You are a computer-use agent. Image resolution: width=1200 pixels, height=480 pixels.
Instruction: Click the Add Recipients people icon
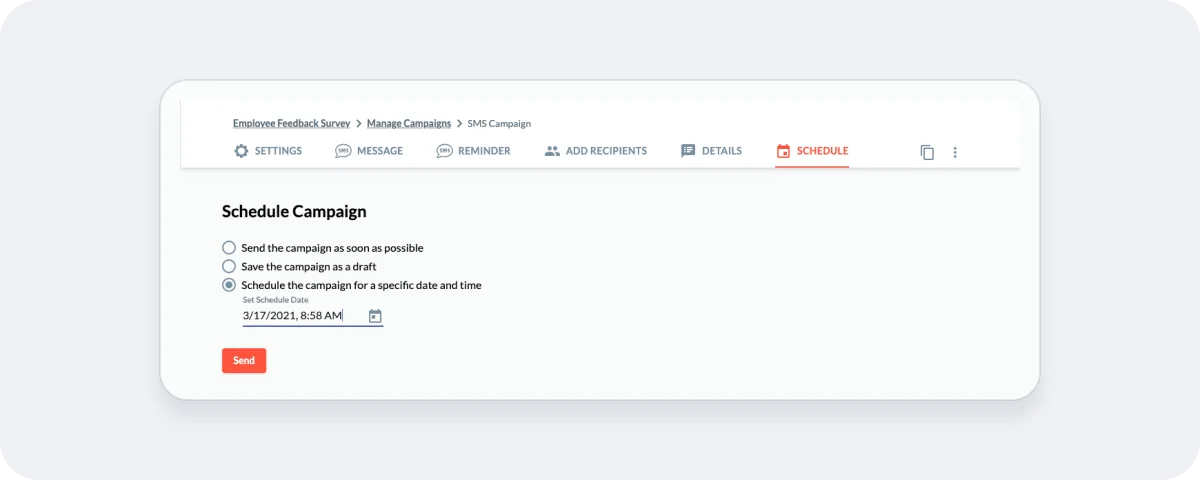552,151
